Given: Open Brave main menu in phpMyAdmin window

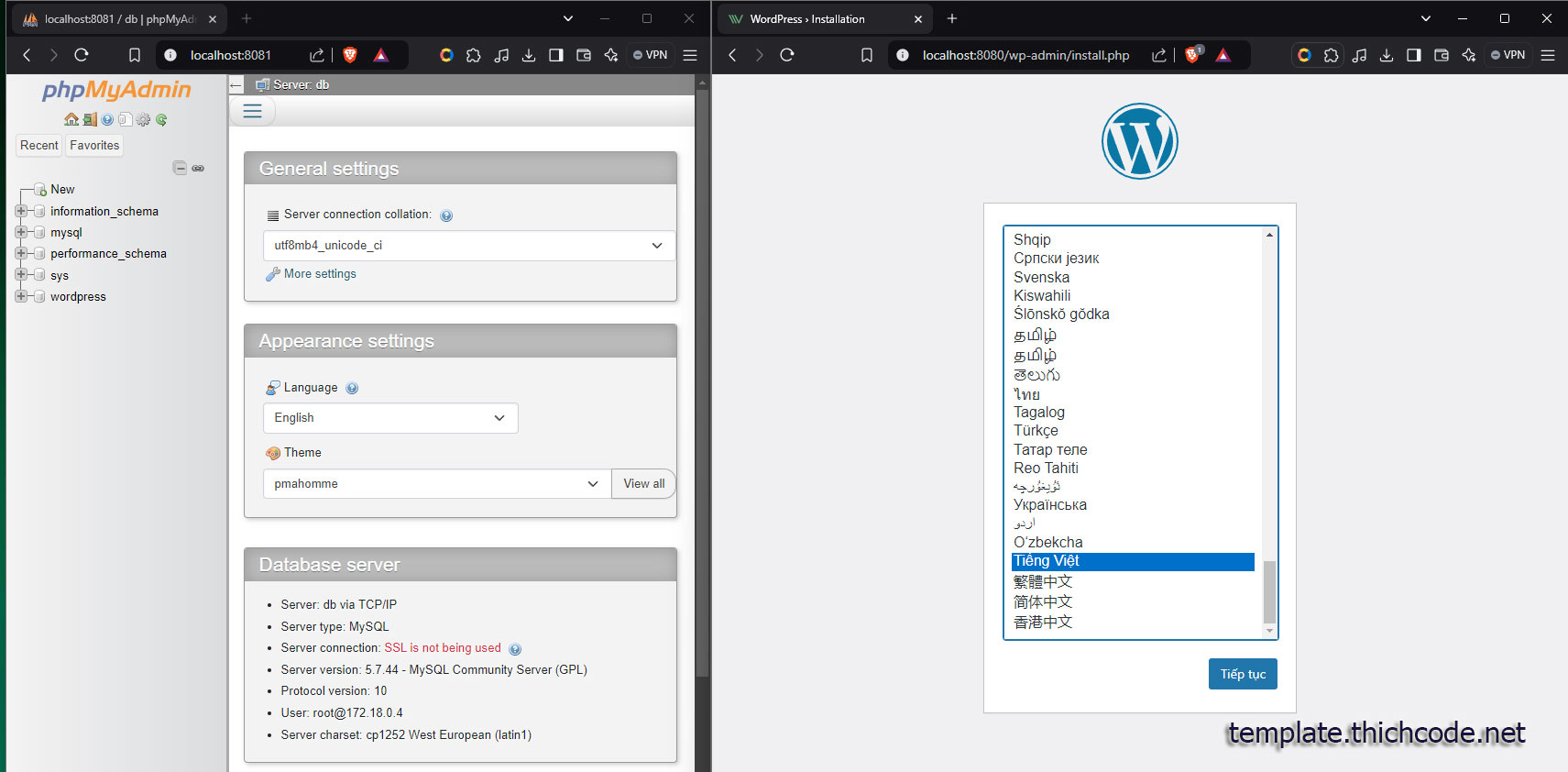Looking at the screenshot, I should [690, 55].
